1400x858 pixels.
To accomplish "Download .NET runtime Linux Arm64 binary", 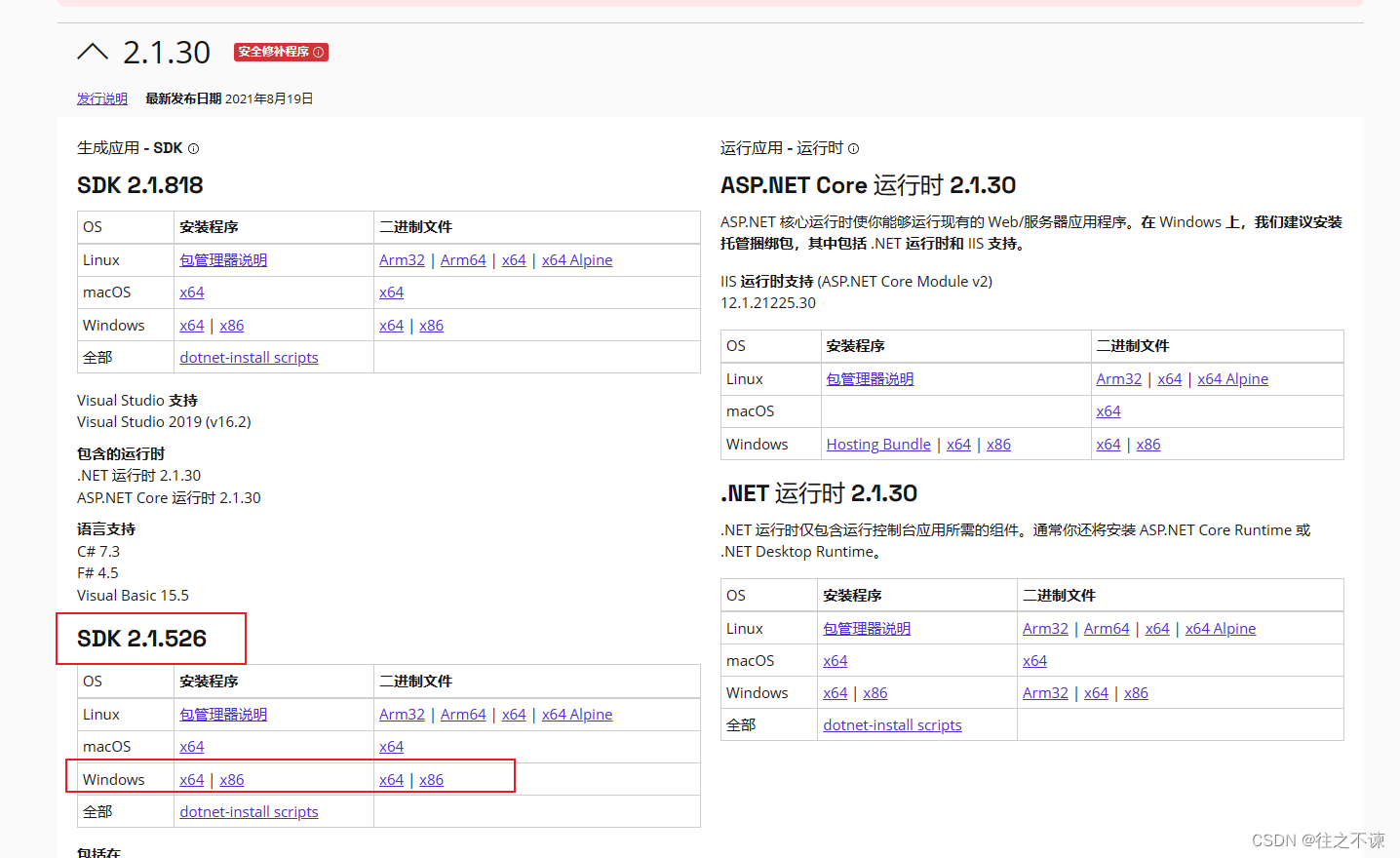I will tap(1107, 629).
